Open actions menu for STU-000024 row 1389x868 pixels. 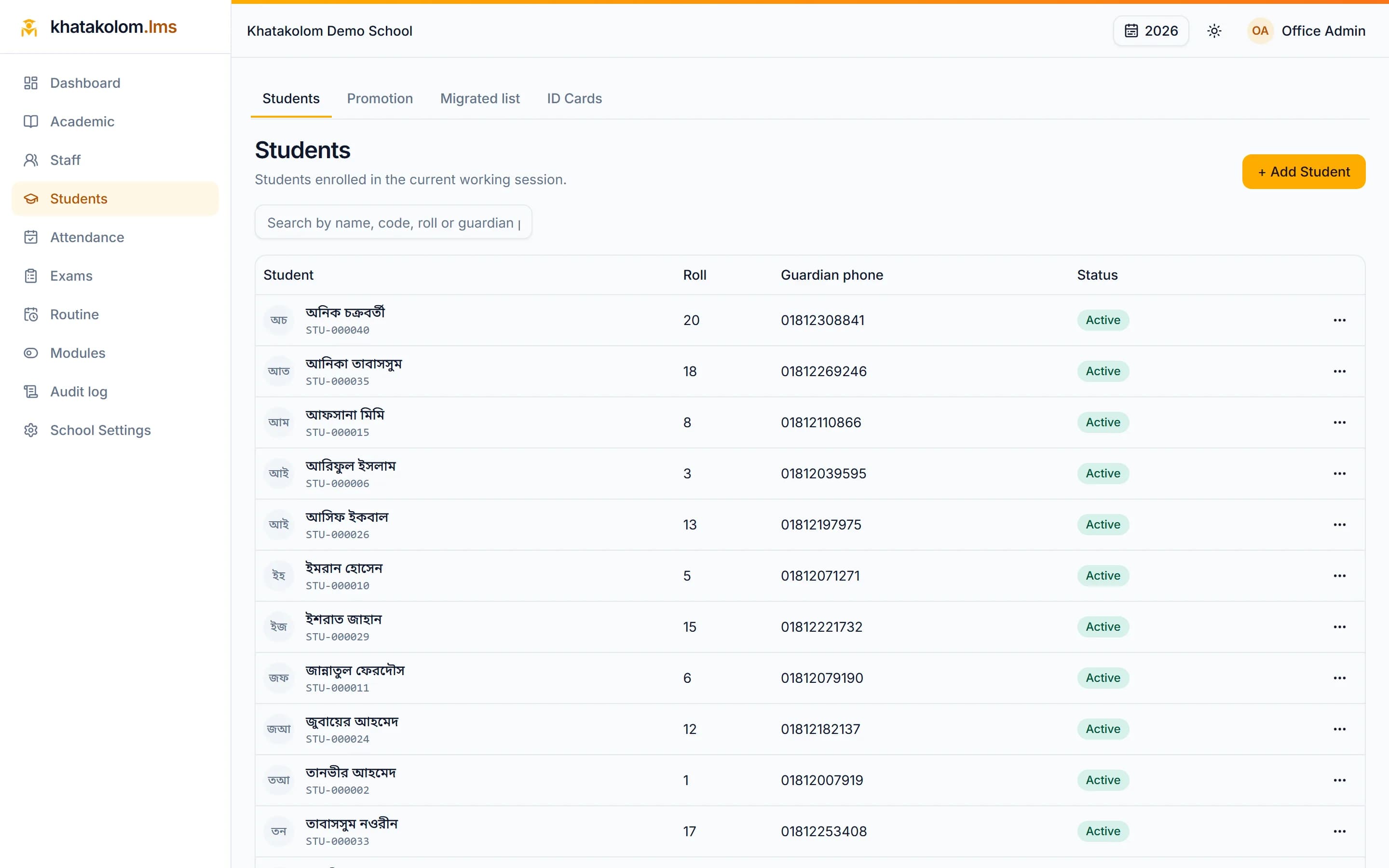pos(1339,729)
